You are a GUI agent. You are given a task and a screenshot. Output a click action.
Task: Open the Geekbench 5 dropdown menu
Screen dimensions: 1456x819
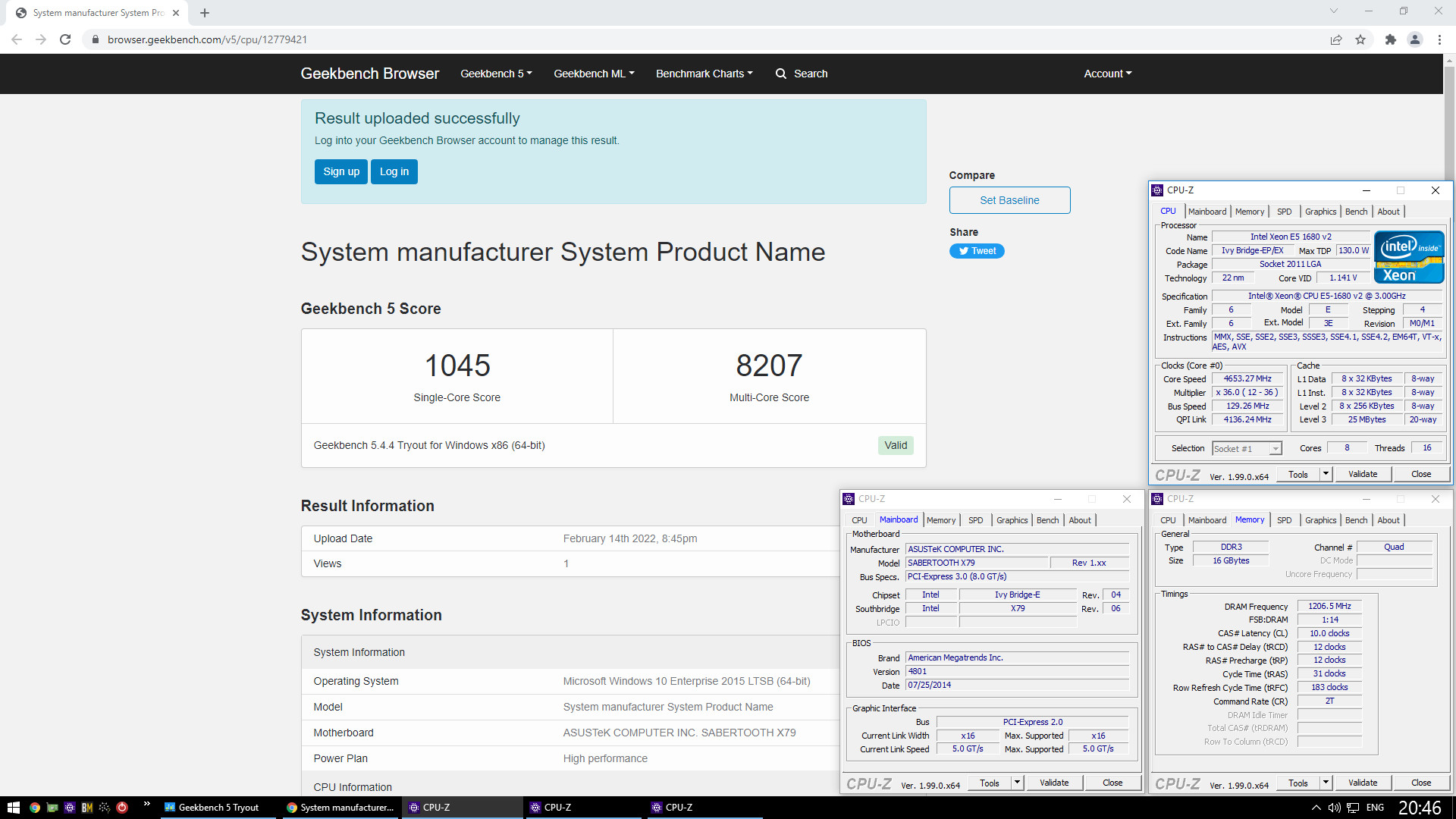(496, 74)
